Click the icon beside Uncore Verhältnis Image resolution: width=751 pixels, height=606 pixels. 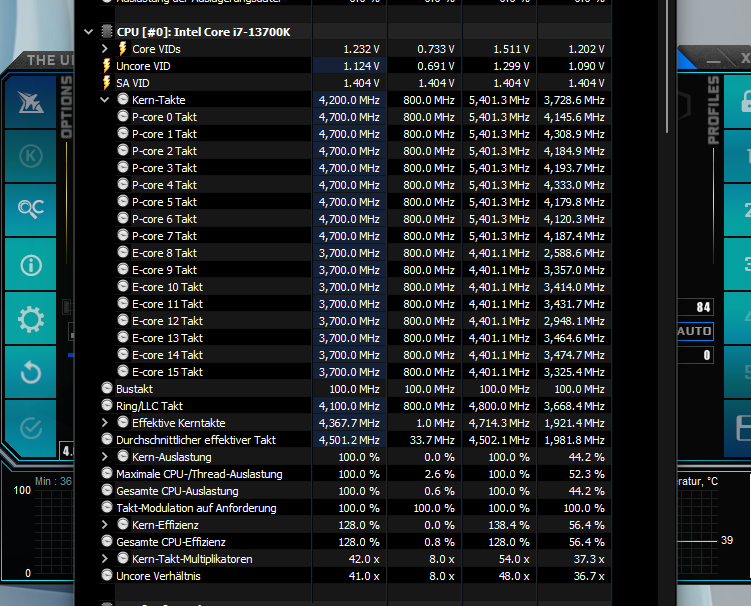[107, 575]
